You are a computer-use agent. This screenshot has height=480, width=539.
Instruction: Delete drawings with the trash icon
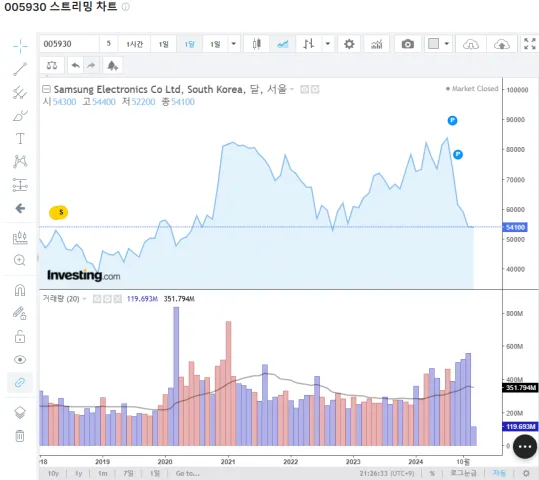(20, 436)
